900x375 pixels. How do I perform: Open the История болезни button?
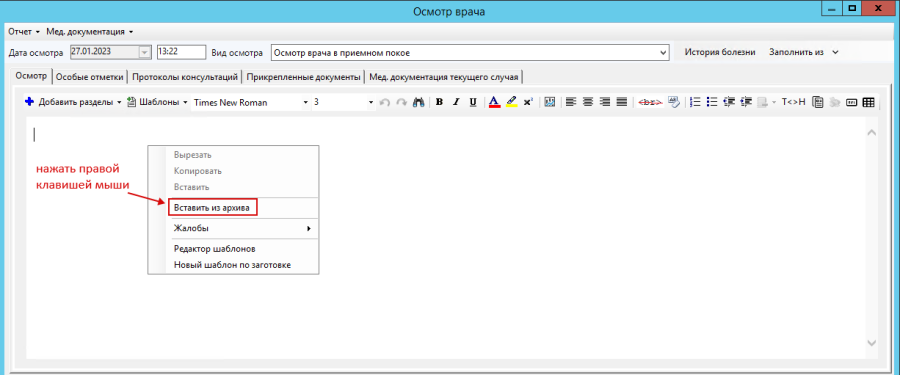[x=720, y=52]
